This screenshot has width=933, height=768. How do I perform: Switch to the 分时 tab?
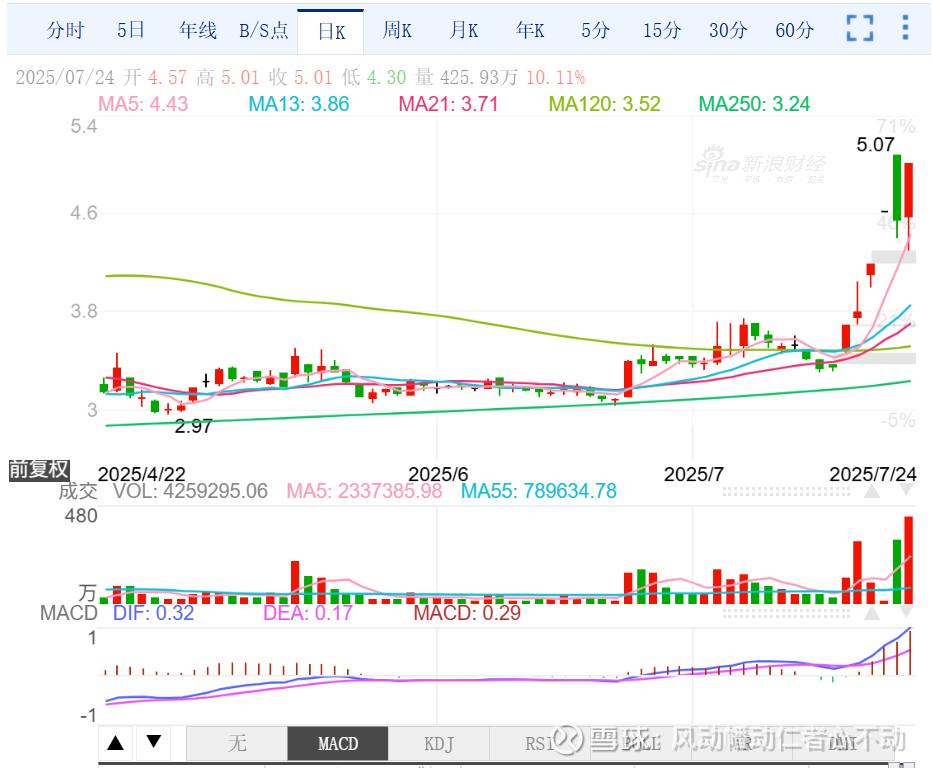point(65,30)
